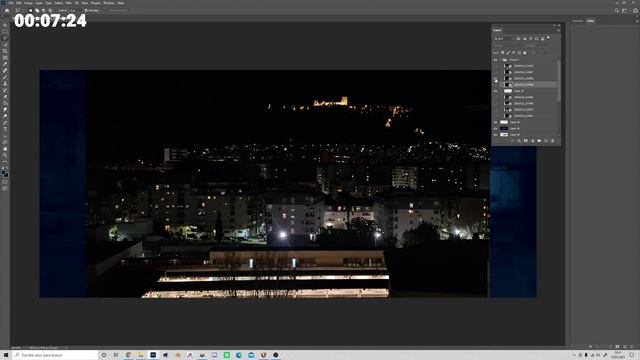Create a new layer in Layers panel
This screenshot has height=360, width=640.
coord(546,140)
